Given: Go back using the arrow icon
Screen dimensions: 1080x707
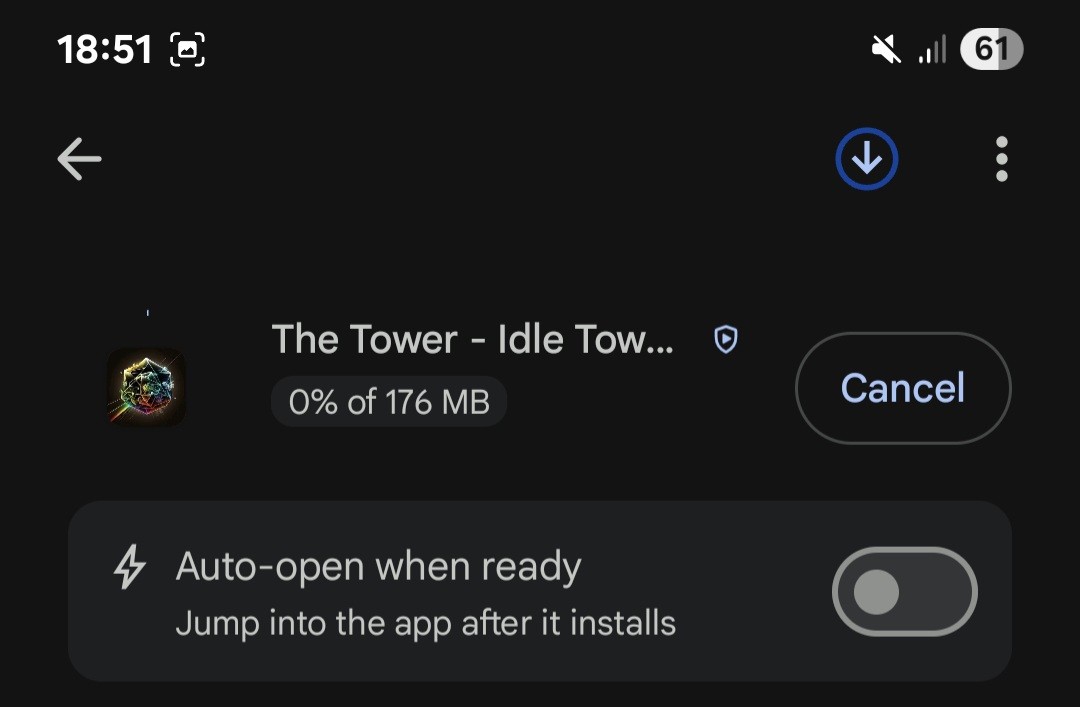Looking at the screenshot, I should (79, 158).
